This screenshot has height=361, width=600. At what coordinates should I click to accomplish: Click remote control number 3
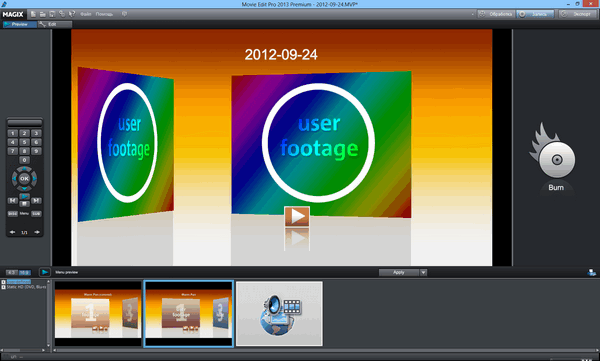[36, 133]
